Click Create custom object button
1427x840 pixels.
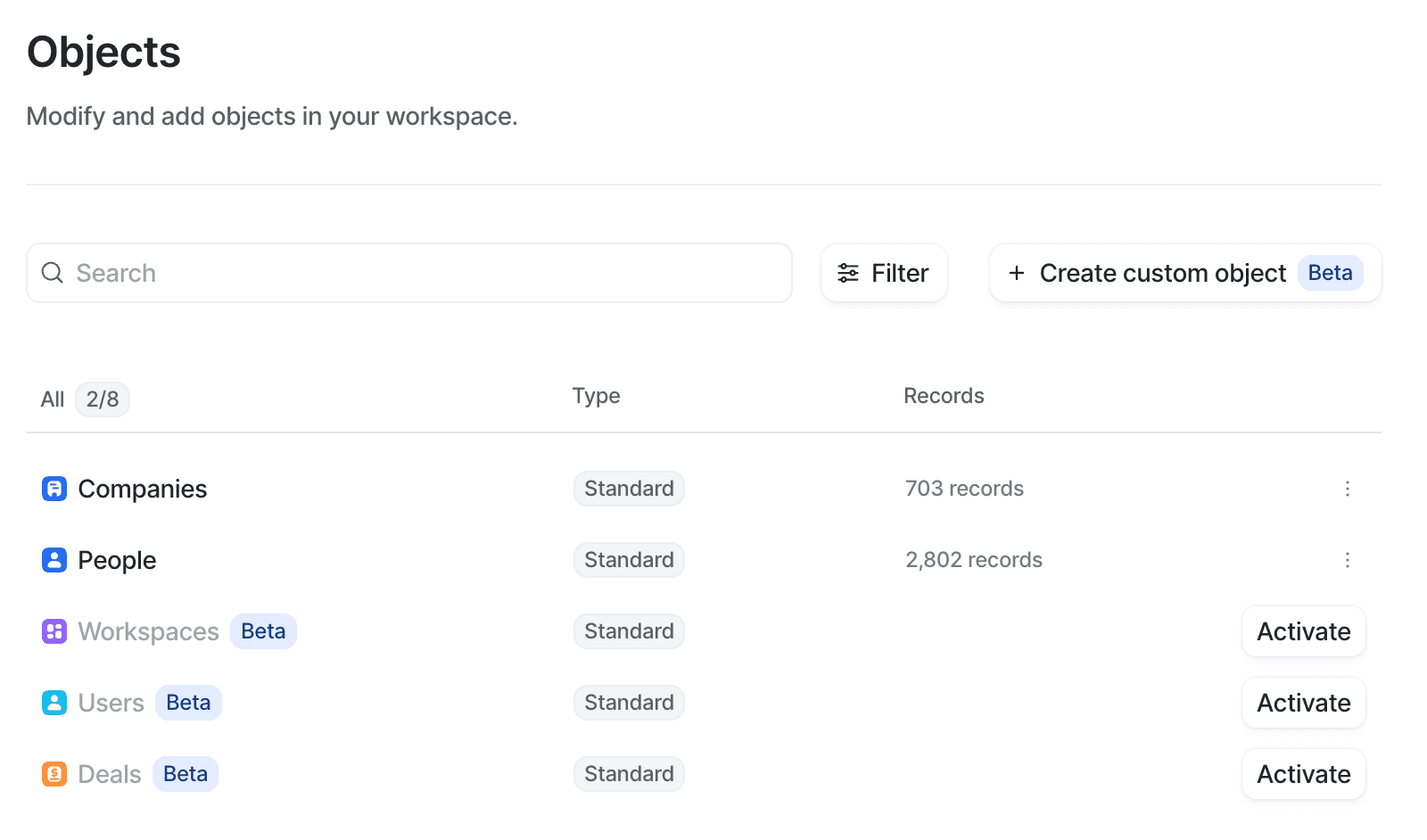point(1162,273)
